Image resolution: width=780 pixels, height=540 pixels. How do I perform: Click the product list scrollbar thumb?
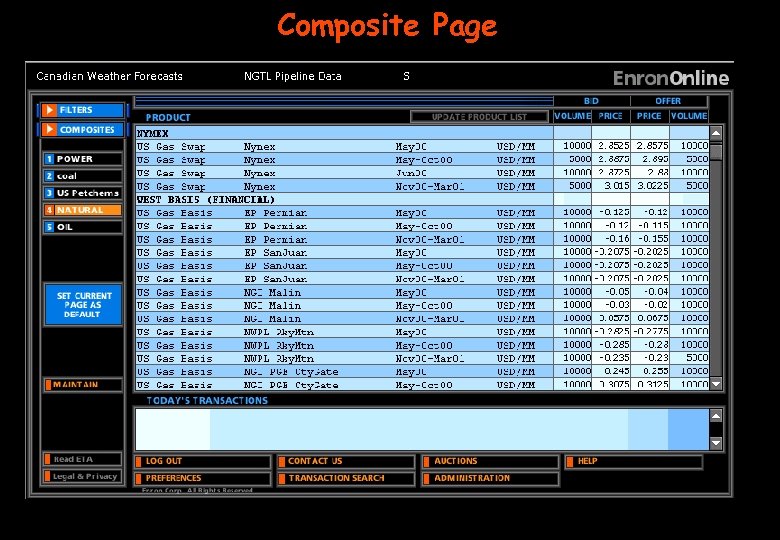[x=716, y=150]
